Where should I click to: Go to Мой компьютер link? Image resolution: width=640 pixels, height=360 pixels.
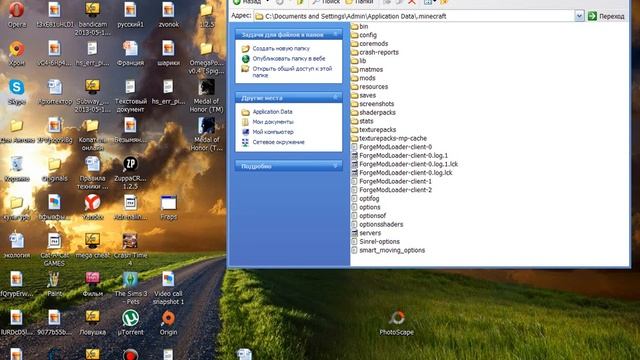click(273, 132)
